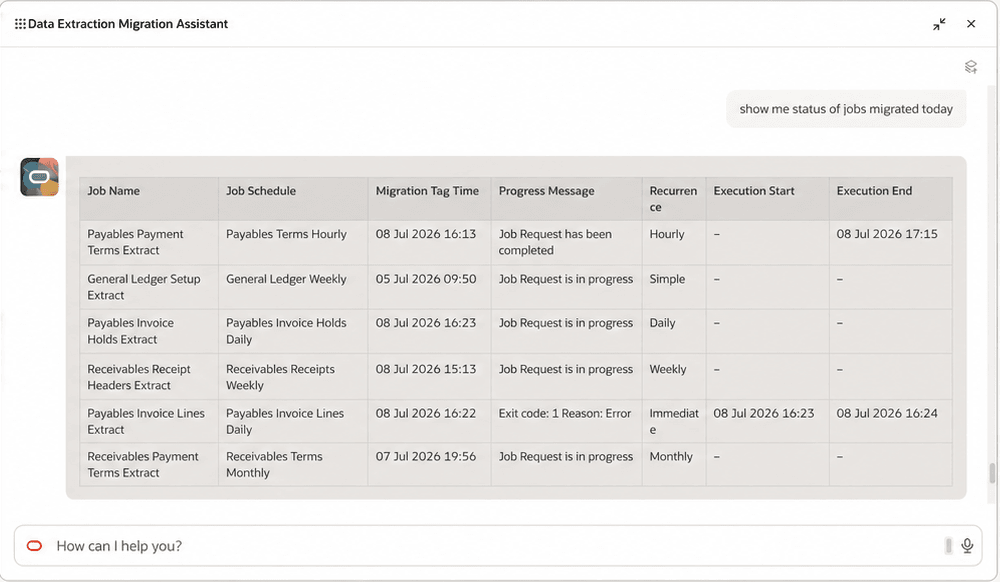
Task: Select 'Receivables Receipt Headers Extract' cell
Action: 149,377
